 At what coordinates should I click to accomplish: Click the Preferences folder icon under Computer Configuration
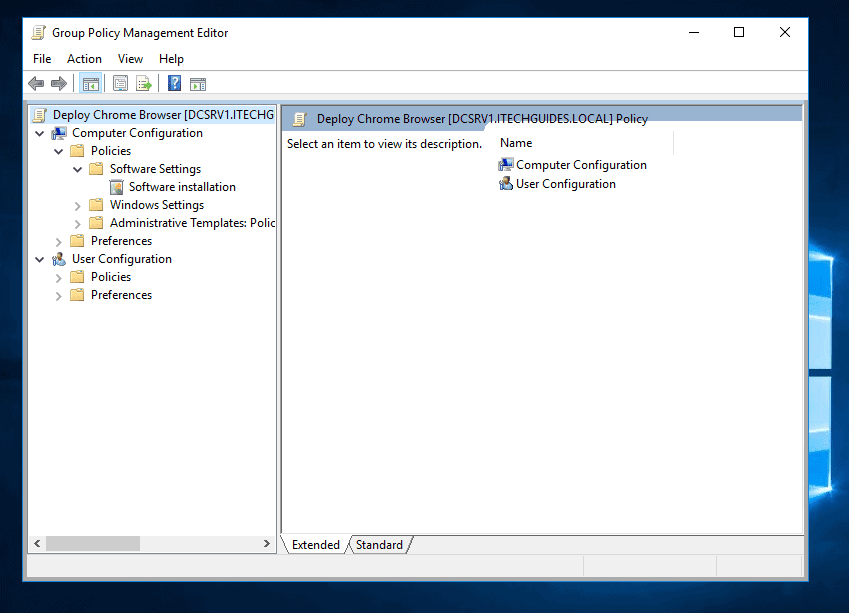pos(77,240)
